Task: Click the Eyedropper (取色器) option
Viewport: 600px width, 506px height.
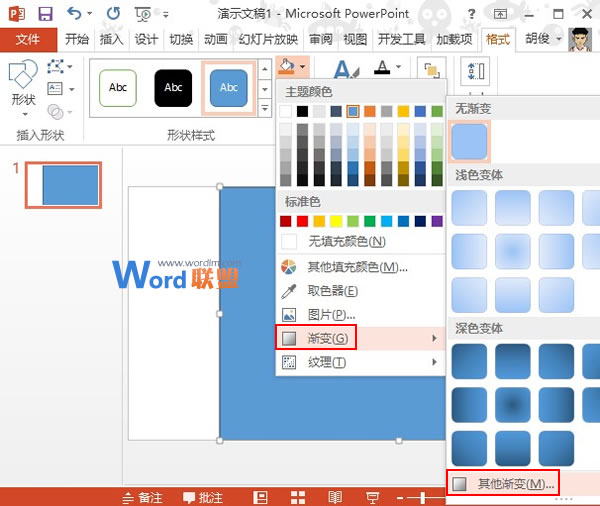Action: [360, 291]
